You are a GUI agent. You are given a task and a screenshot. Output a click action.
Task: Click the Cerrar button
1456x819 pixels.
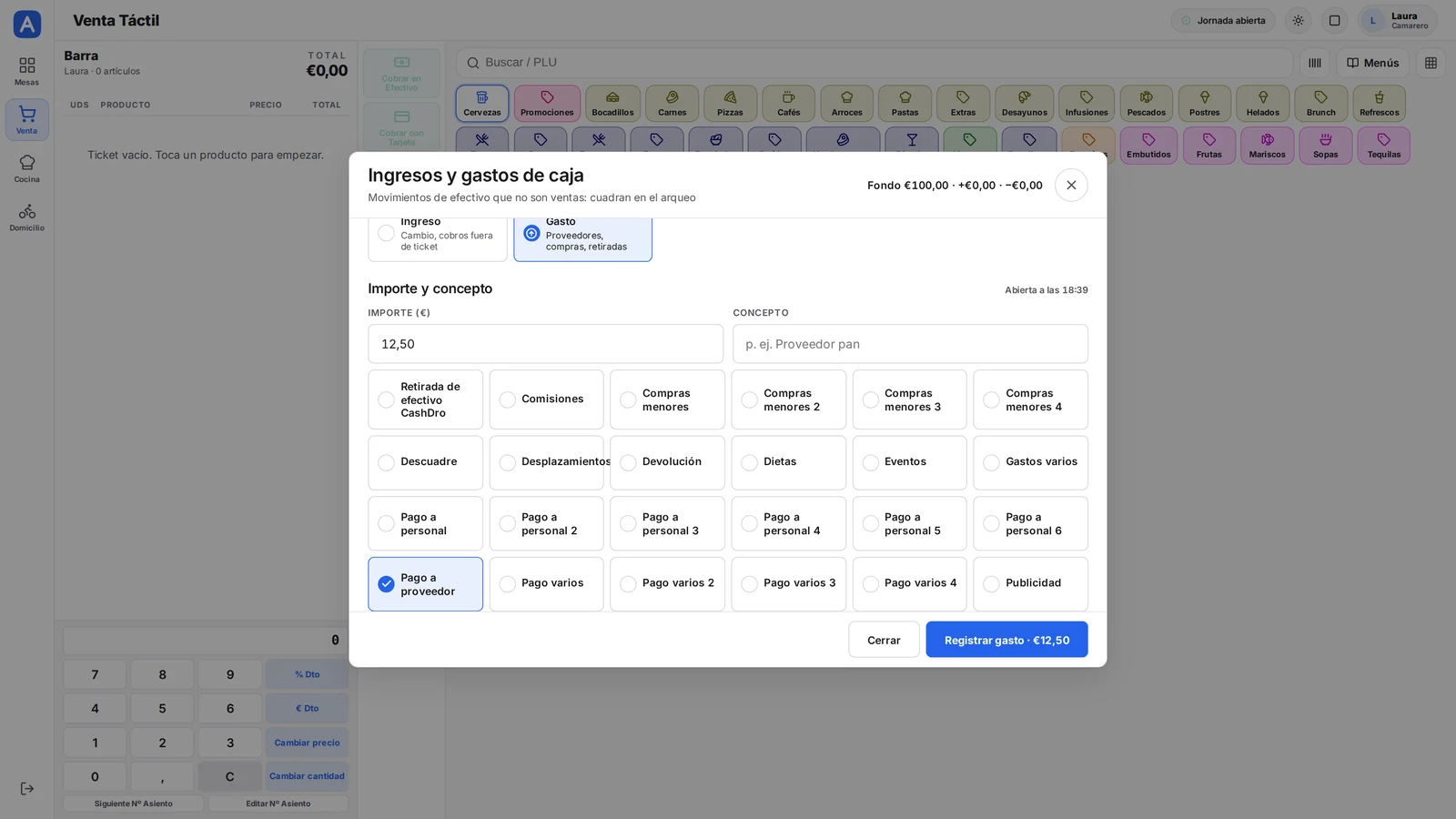(x=883, y=640)
